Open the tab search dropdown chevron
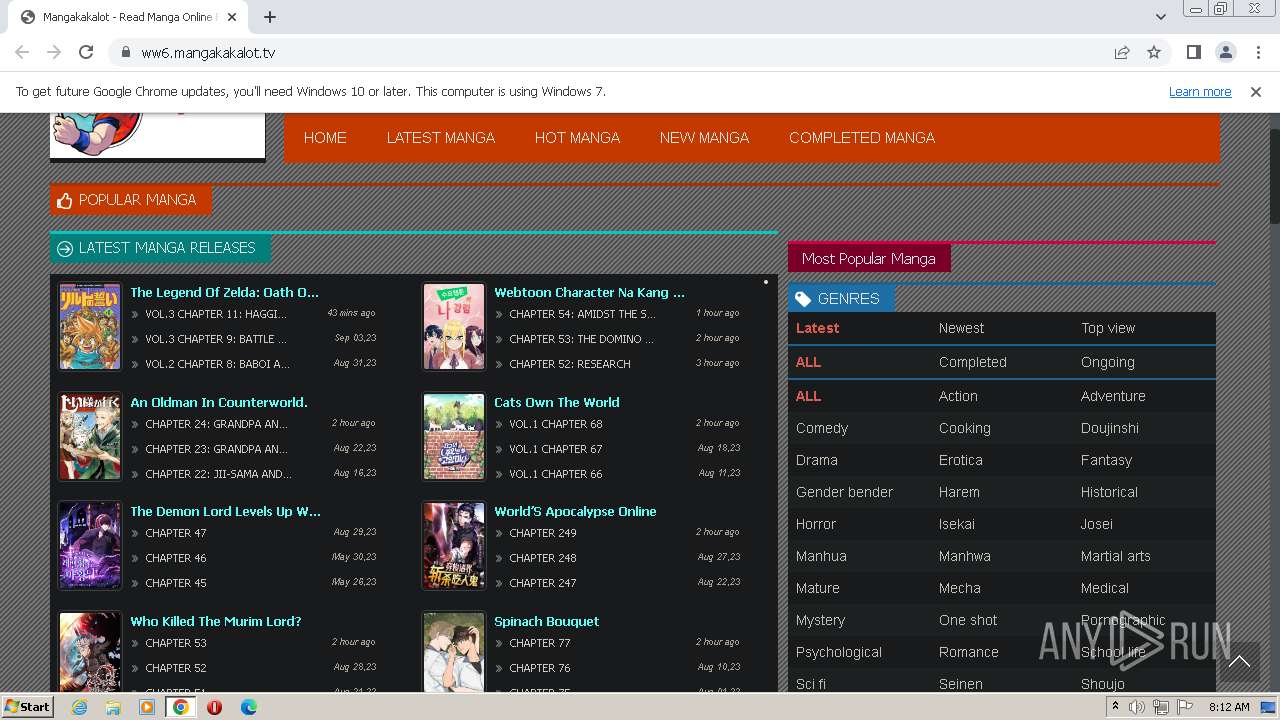 click(1160, 17)
